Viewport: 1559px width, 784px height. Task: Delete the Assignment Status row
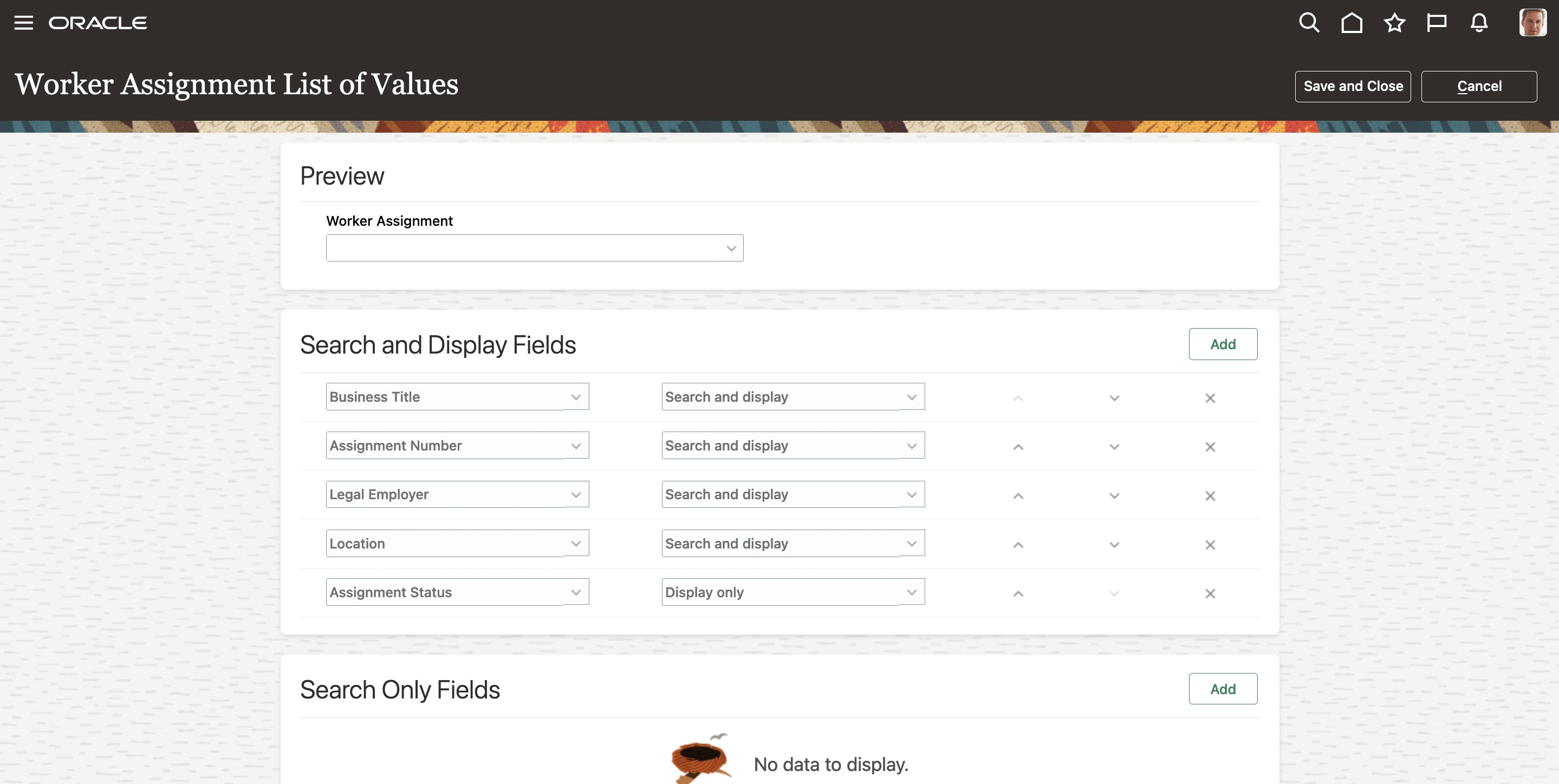click(x=1210, y=593)
